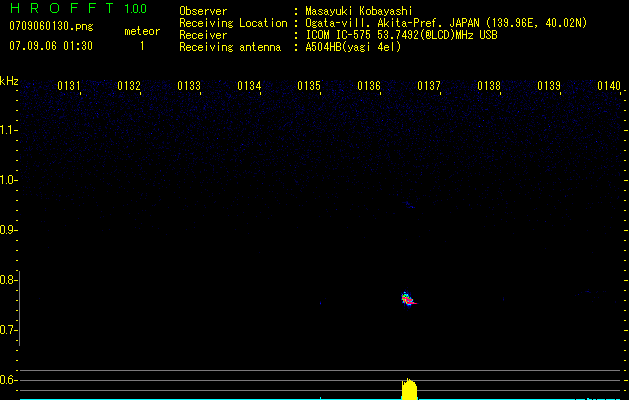Click the 0.6 kHz axis label

pos(7,380)
